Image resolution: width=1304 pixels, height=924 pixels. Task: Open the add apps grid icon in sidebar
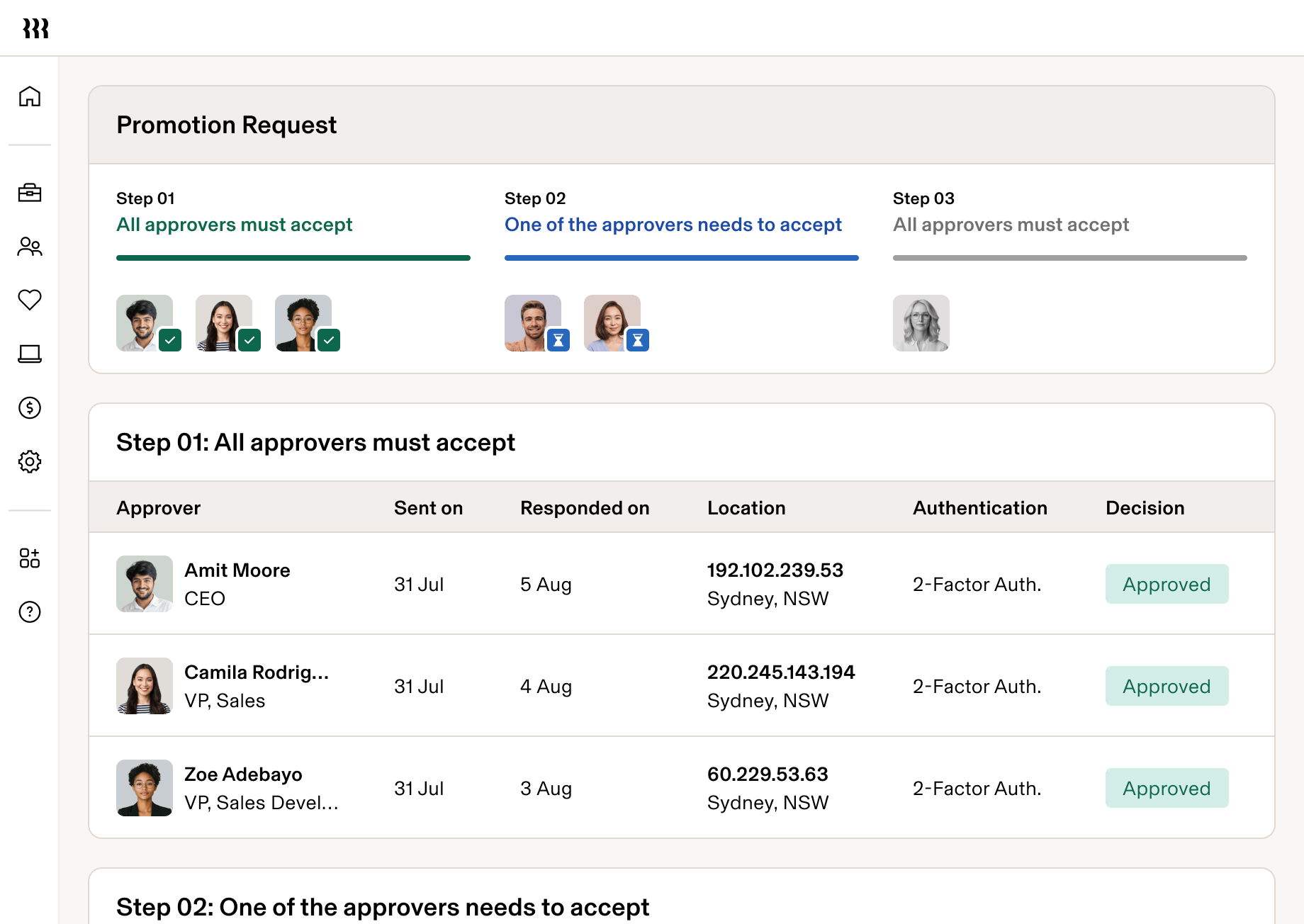click(x=30, y=558)
